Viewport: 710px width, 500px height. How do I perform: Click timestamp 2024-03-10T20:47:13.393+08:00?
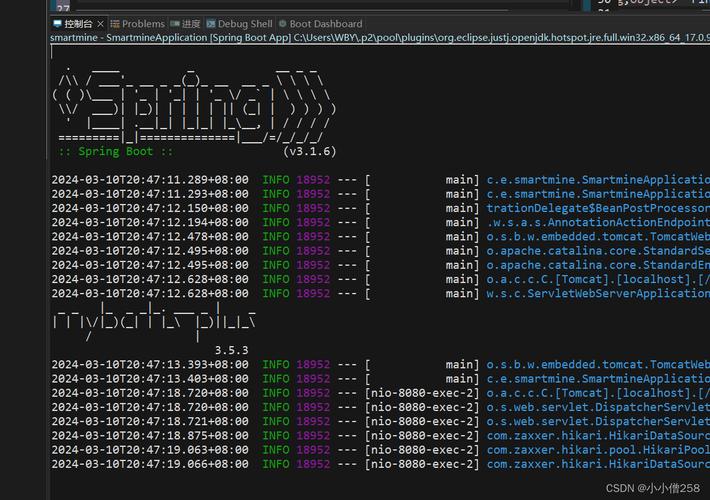coord(150,365)
